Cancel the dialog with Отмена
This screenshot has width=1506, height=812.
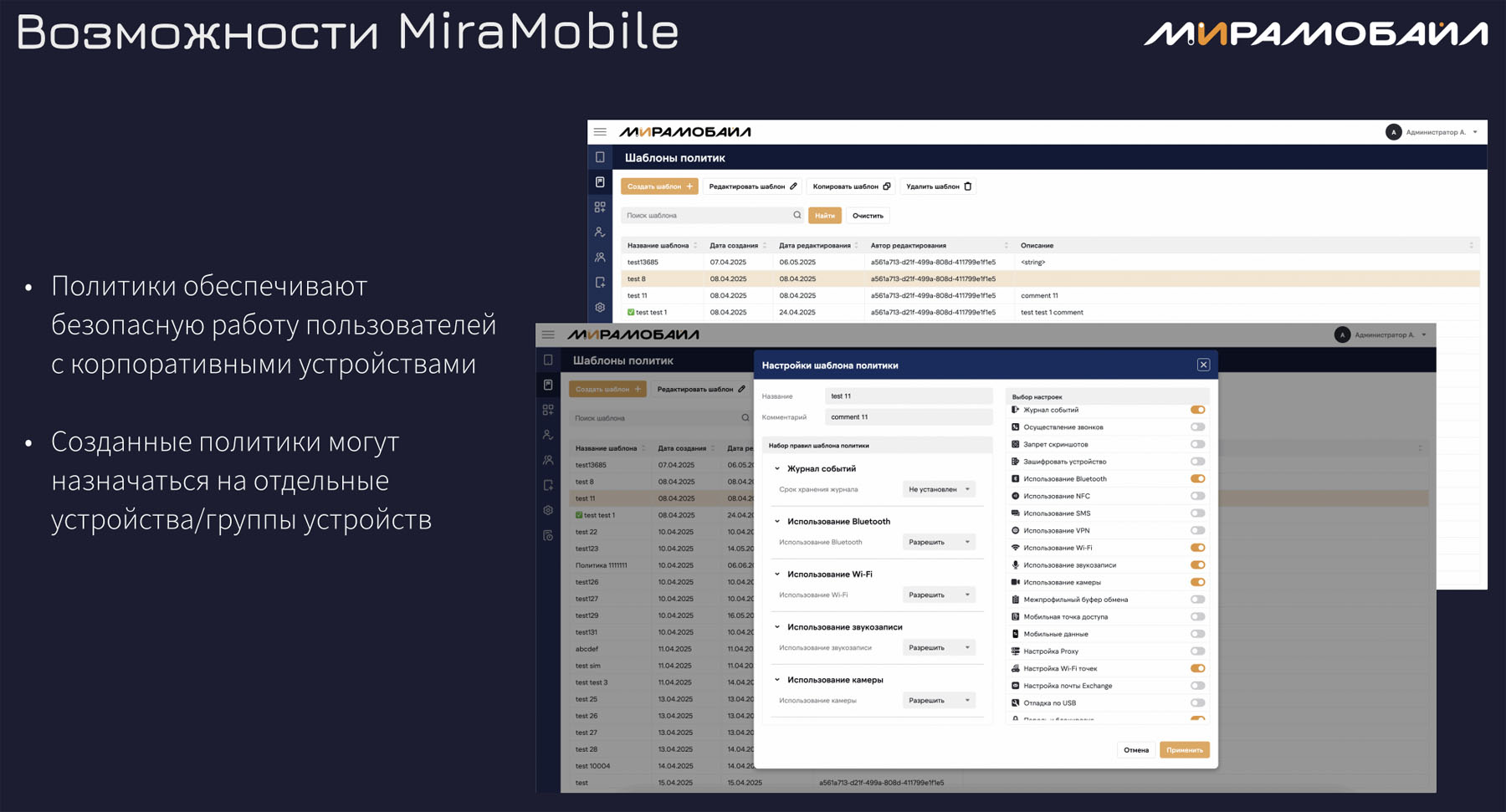[1136, 750]
